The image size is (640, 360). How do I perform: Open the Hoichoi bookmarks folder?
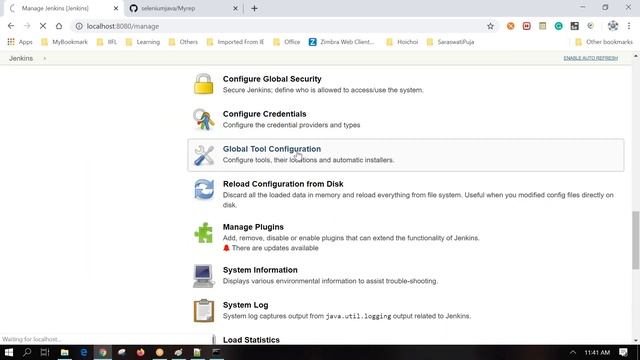[x=402, y=42]
